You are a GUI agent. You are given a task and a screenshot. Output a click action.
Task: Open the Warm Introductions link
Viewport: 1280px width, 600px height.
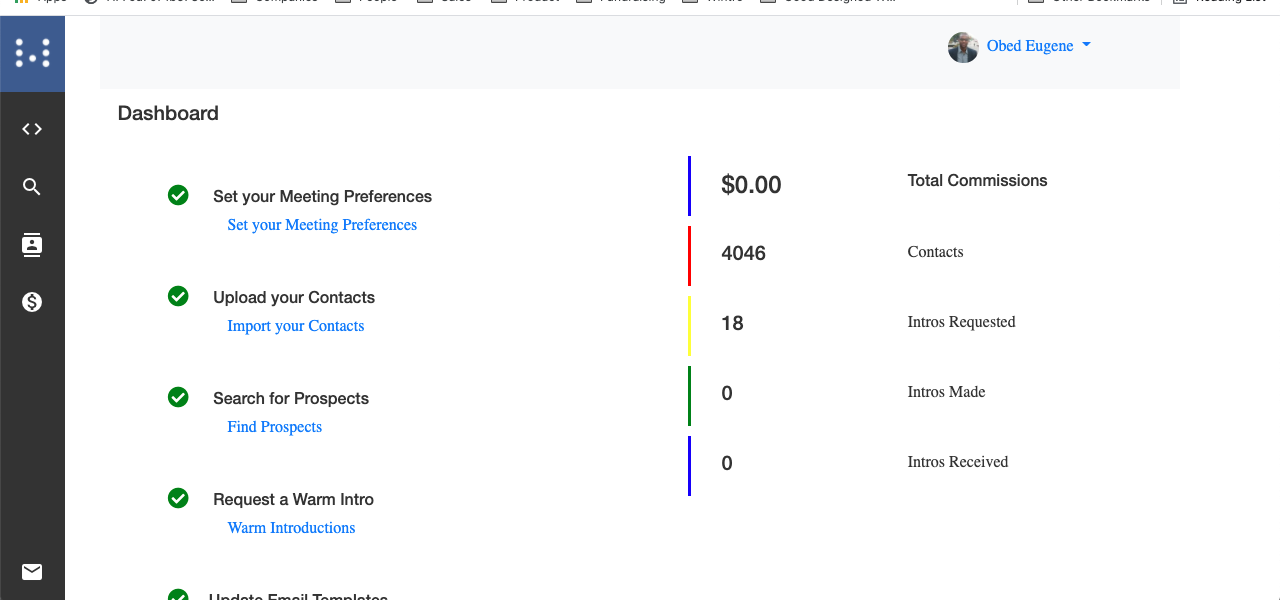(x=292, y=528)
